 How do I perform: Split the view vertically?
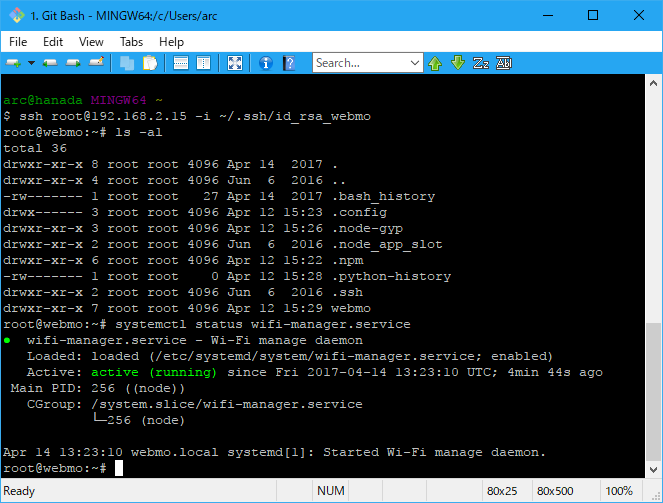coord(203,63)
